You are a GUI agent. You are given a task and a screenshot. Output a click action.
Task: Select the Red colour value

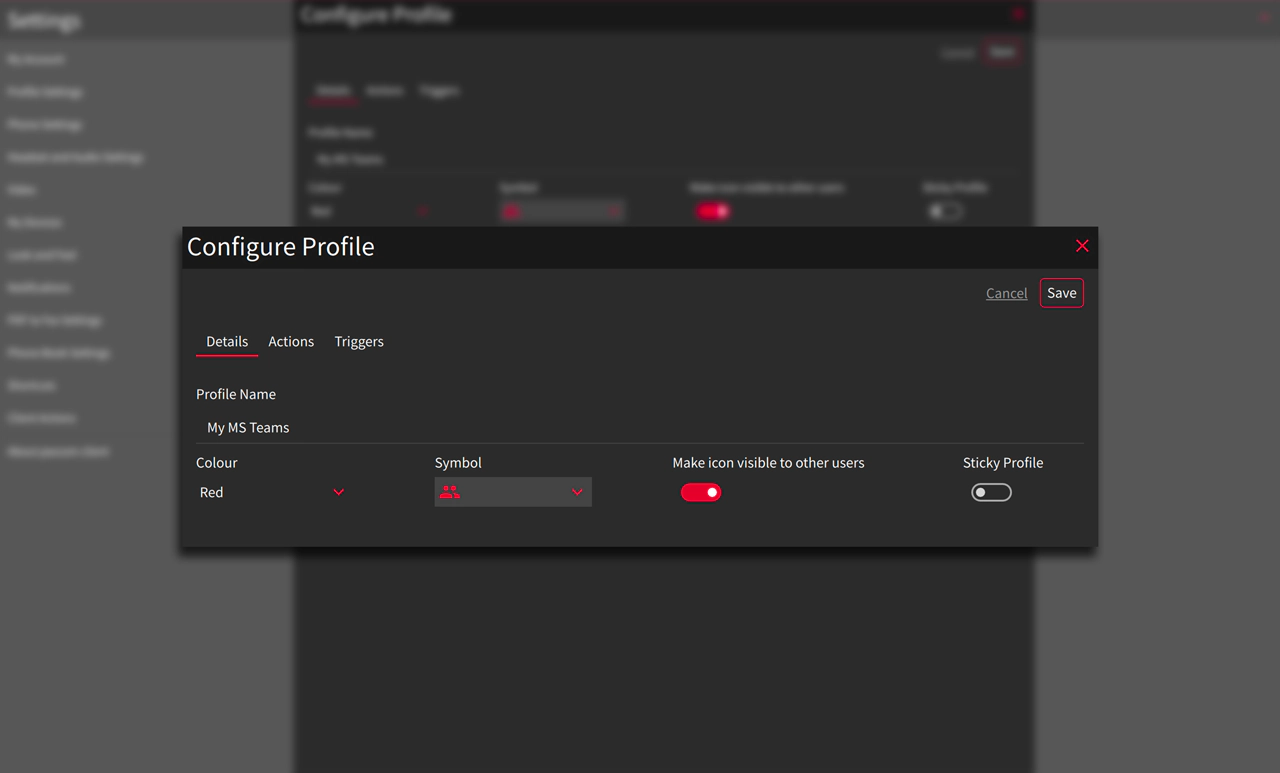click(211, 491)
